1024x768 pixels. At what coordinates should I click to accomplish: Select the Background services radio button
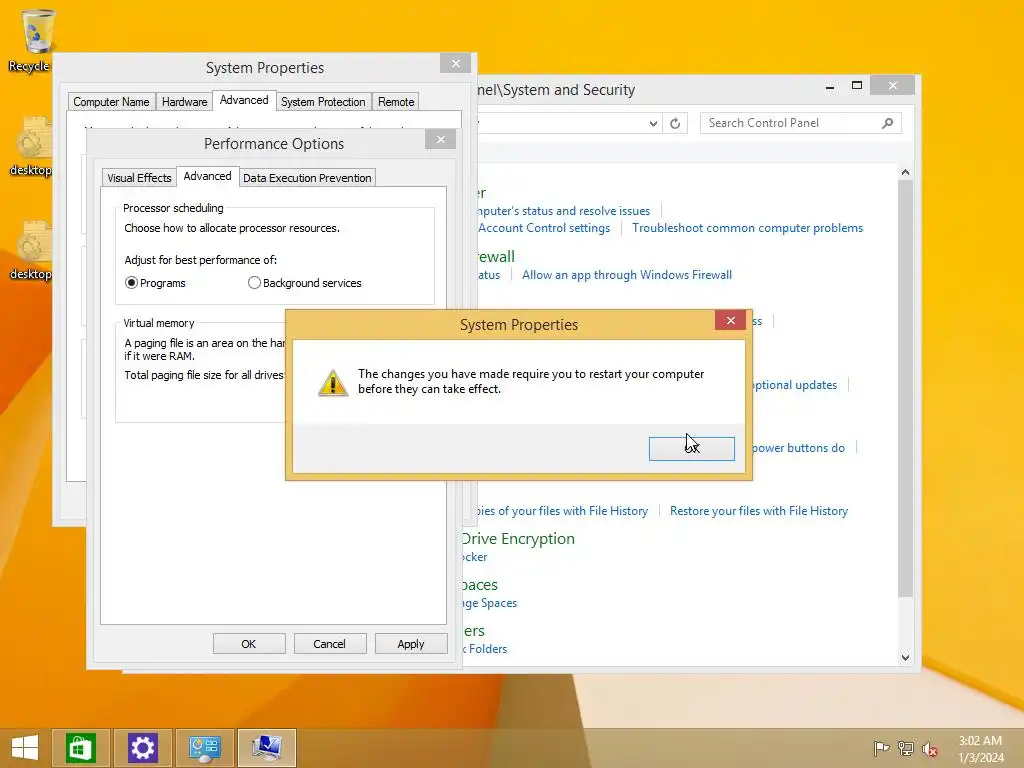[x=304, y=283]
